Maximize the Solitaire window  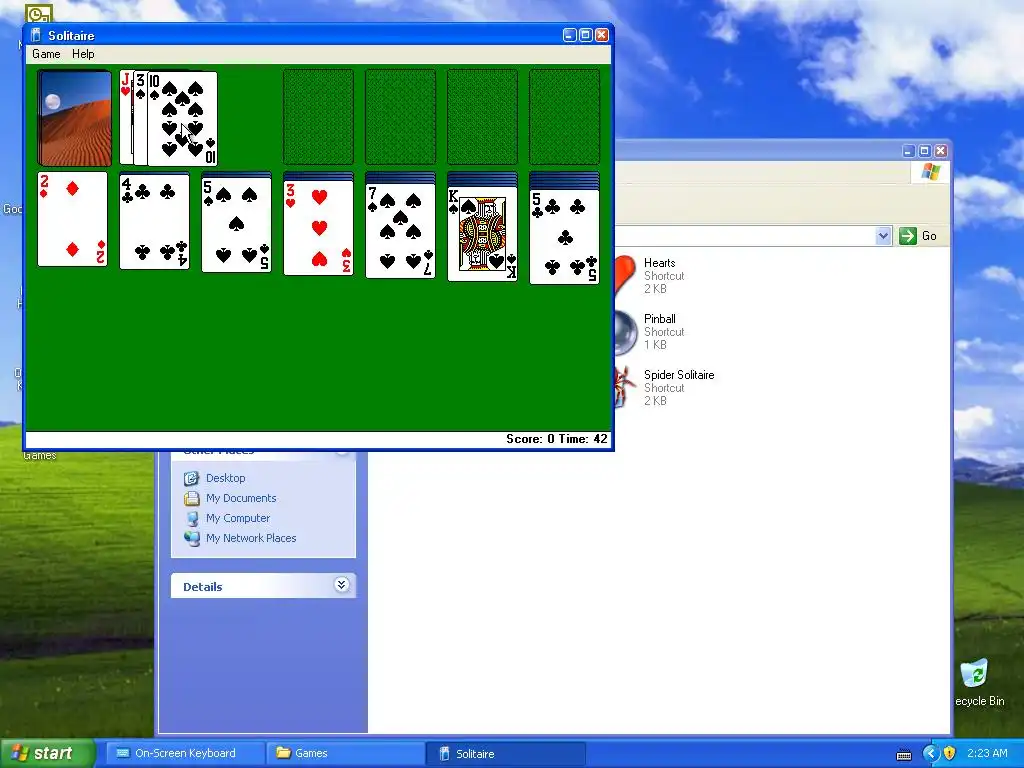586,35
